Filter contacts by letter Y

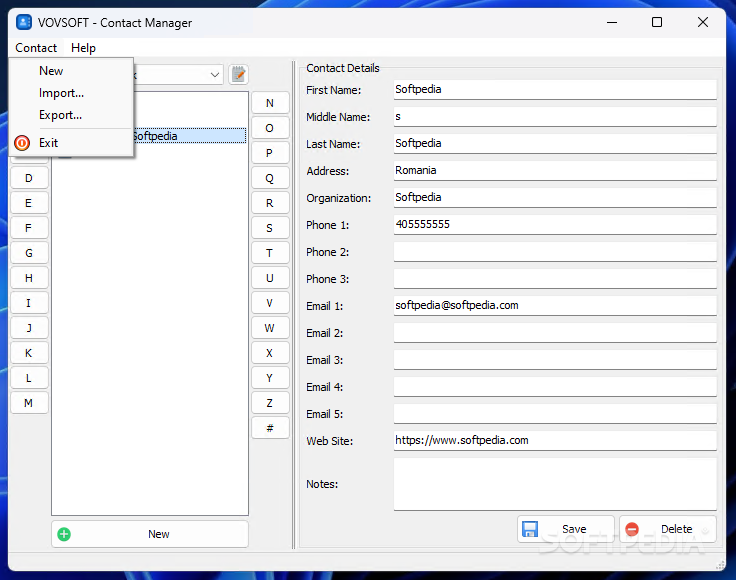[270, 378]
